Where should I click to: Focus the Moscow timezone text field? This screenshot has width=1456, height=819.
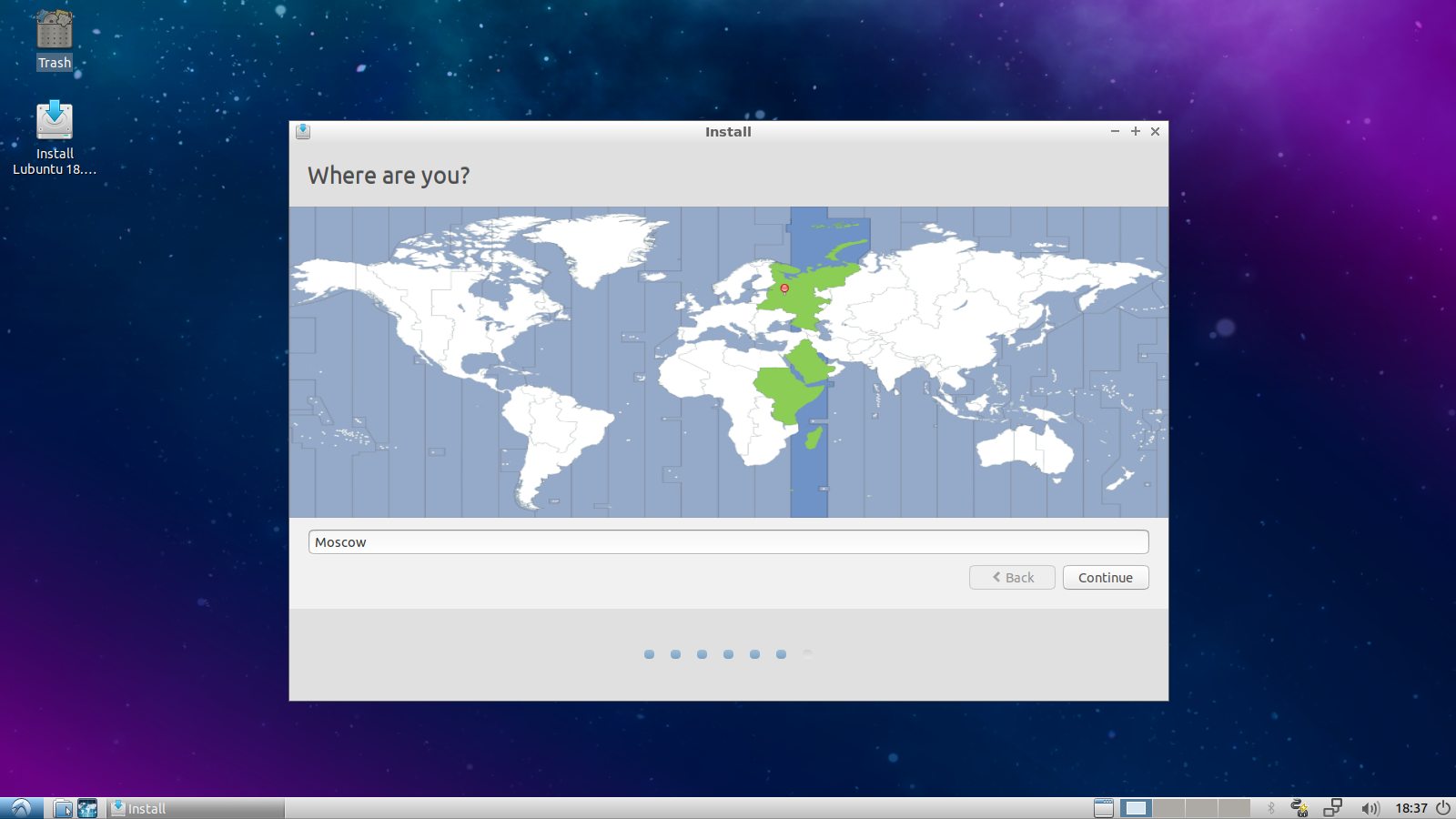coord(728,542)
